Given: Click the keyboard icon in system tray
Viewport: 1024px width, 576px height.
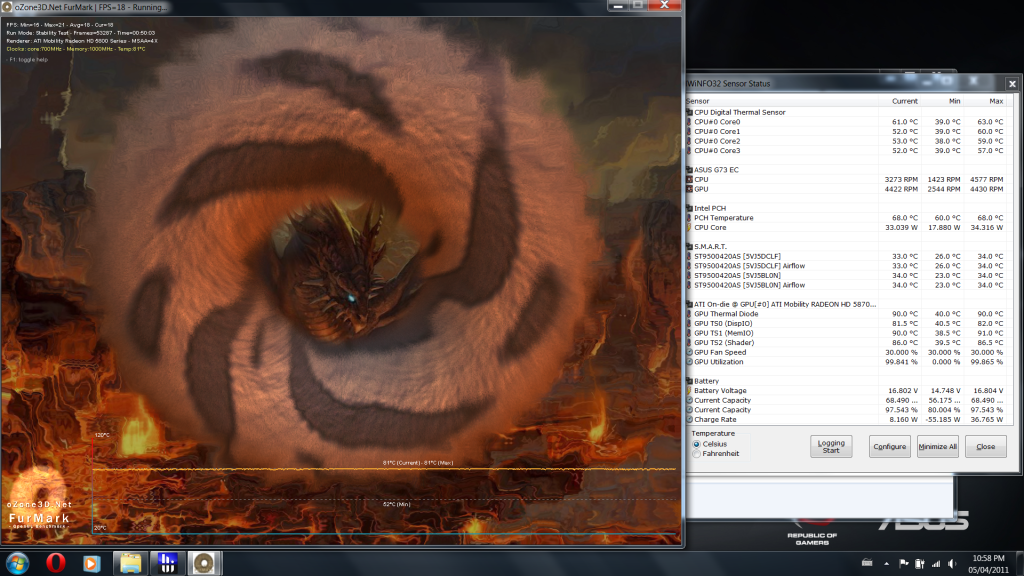Looking at the screenshot, I should tap(867, 563).
